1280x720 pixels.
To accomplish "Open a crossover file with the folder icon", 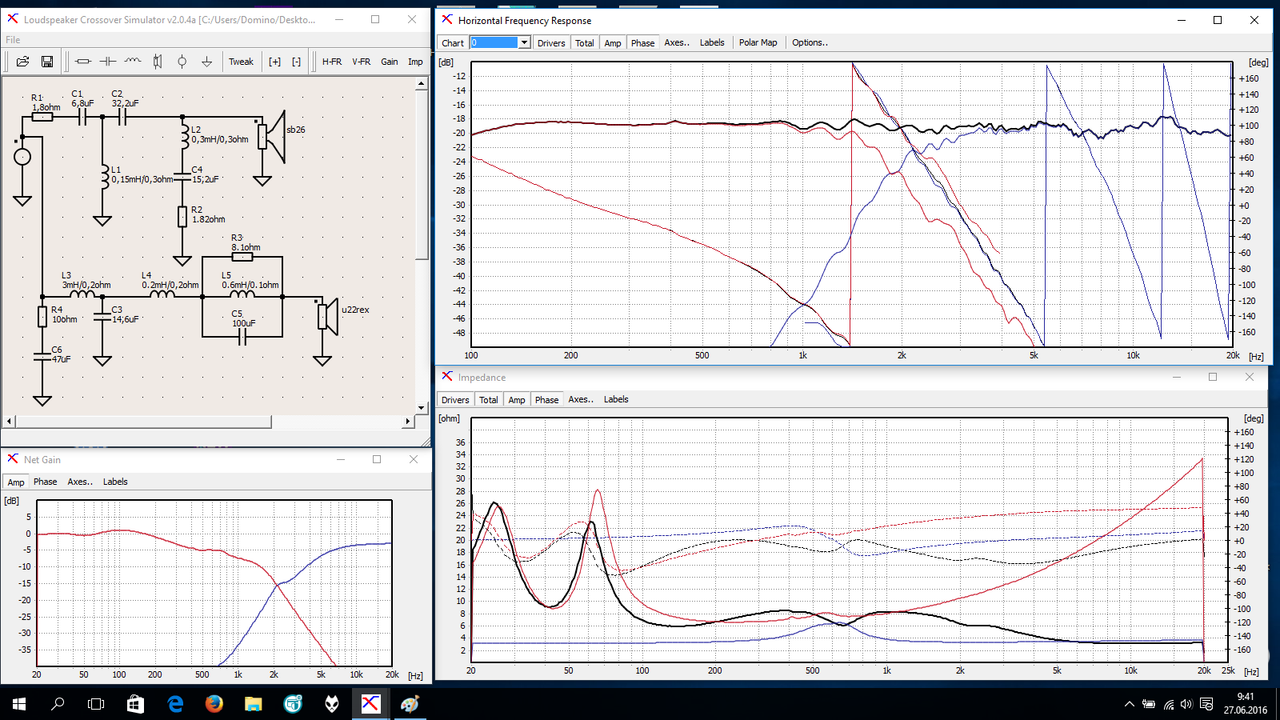I will (22, 61).
